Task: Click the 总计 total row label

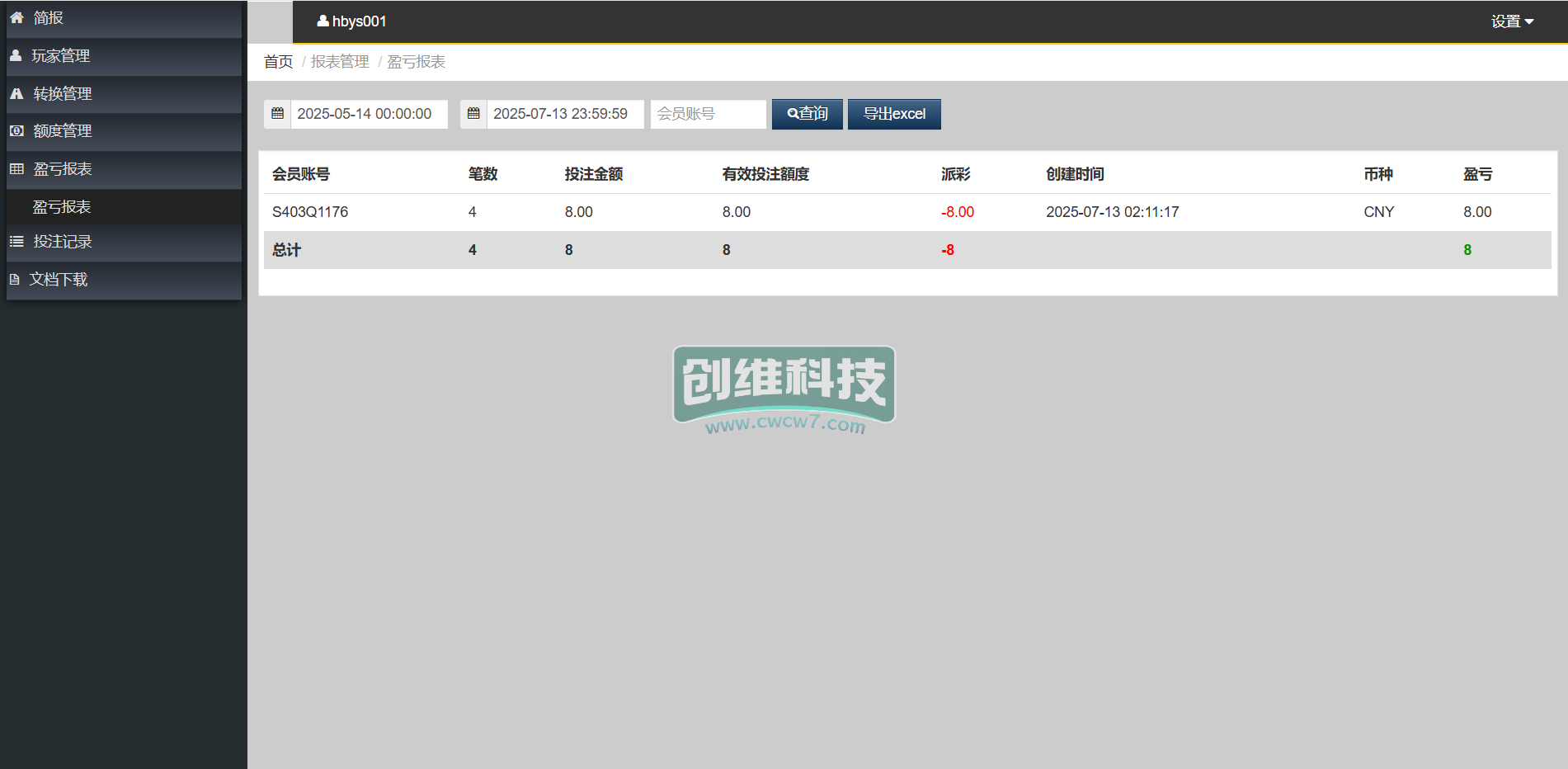Action: click(286, 250)
